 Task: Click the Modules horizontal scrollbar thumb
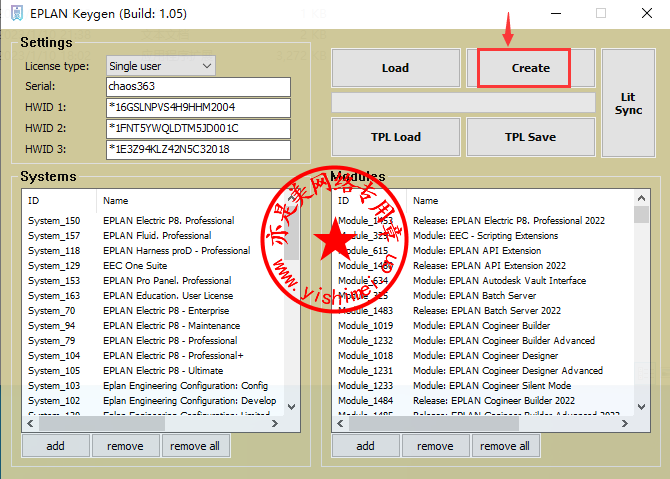point(434,423)
